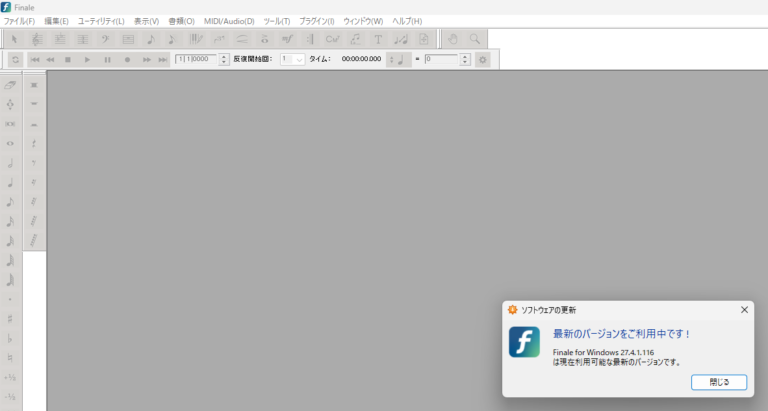Click the Record button in playback controls

point(127,60)
